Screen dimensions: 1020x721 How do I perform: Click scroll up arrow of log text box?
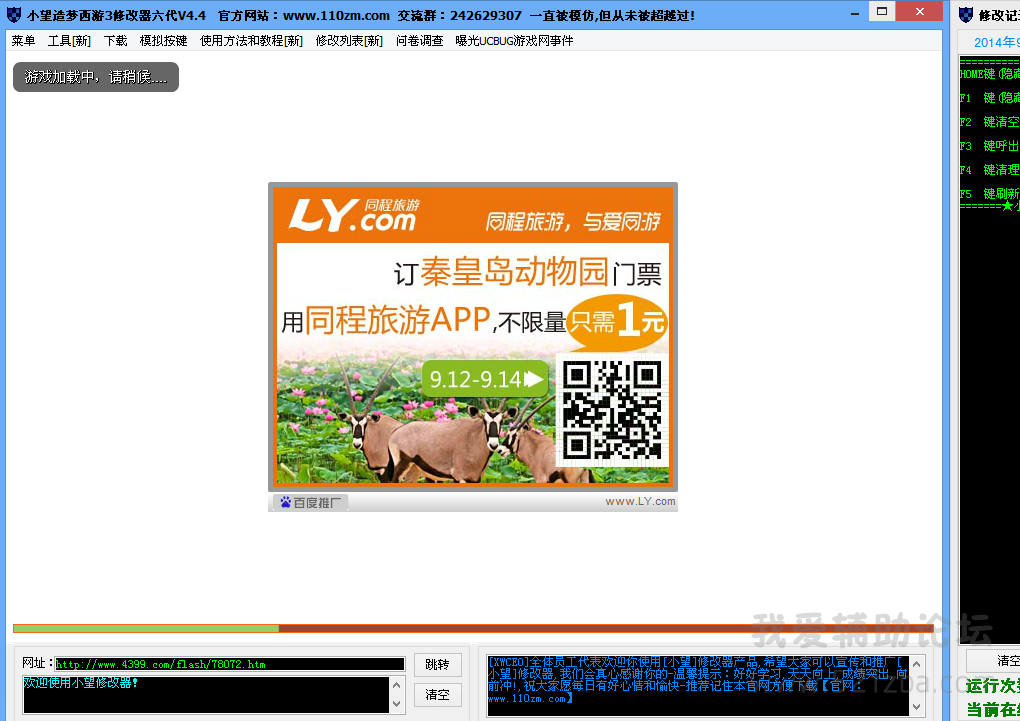[397, 685]
